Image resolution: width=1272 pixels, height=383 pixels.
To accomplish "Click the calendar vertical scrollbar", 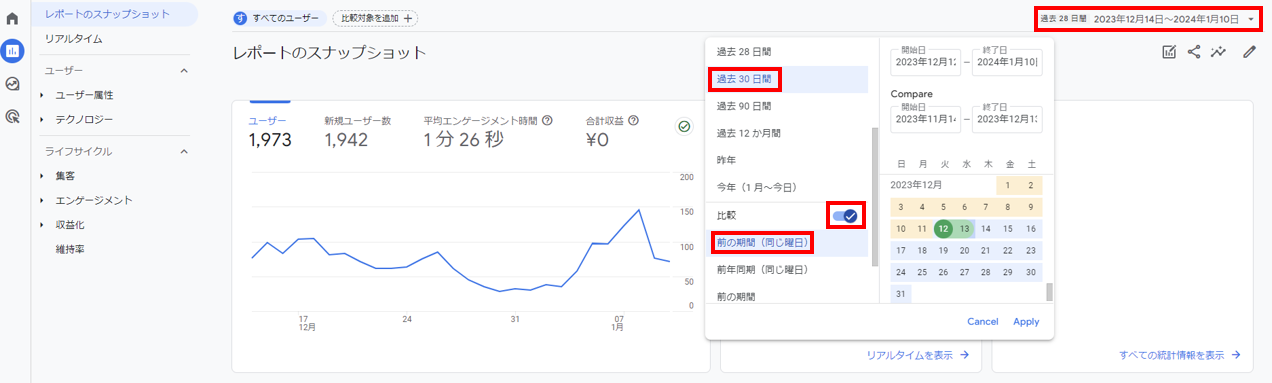I will [1049, 292].
